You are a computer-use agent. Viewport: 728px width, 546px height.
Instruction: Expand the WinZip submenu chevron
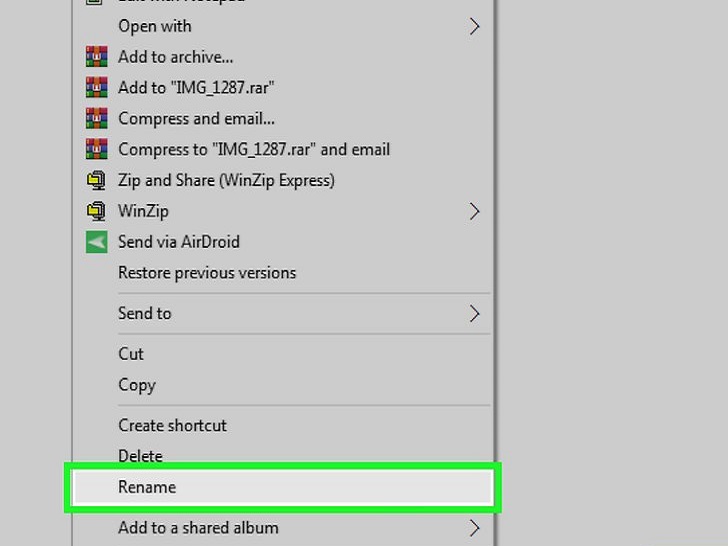pos(474,211)
